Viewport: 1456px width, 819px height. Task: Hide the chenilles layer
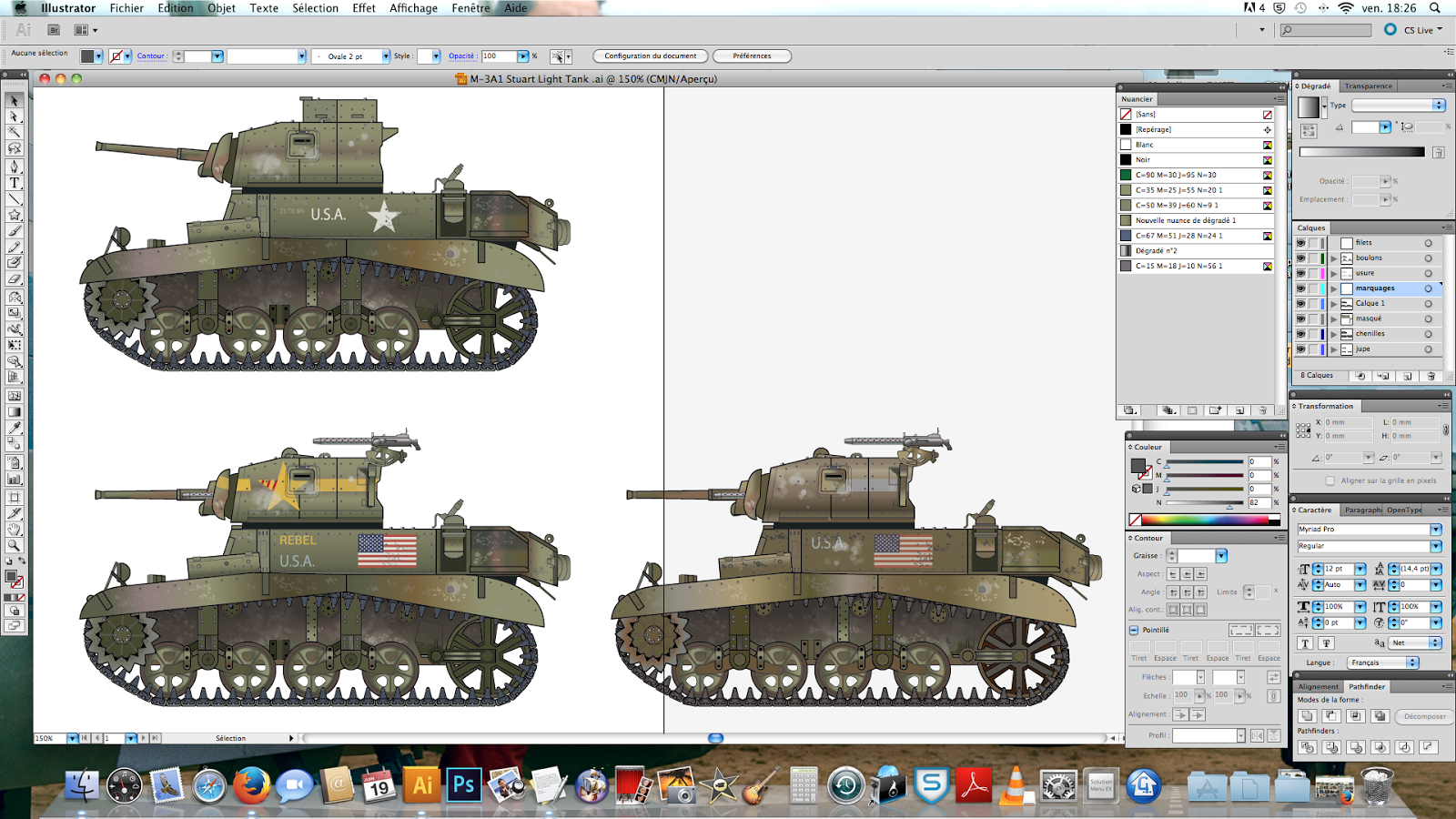pos(1301,334)
